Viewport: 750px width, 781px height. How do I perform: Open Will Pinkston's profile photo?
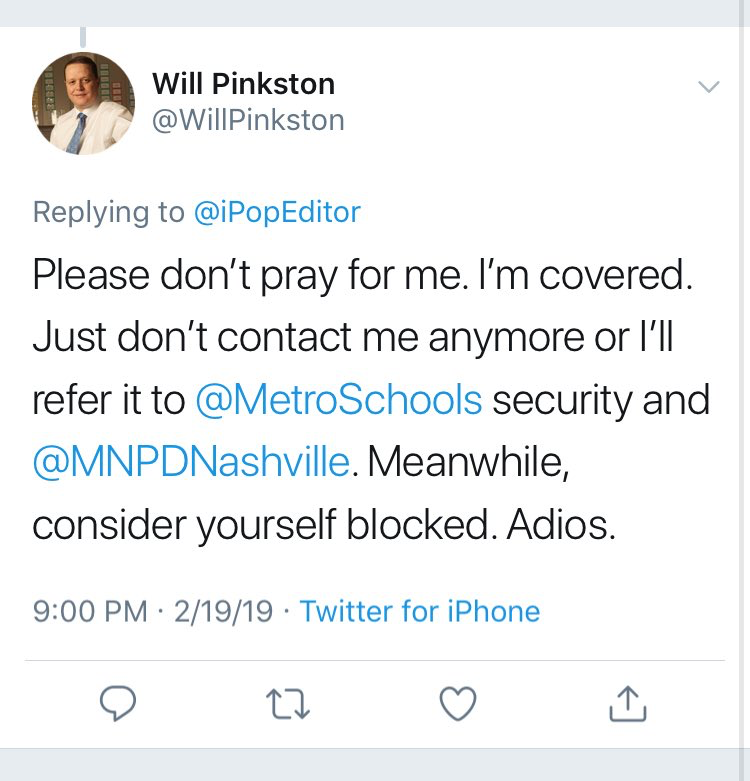pyautogui.click(x=84, y=103)
